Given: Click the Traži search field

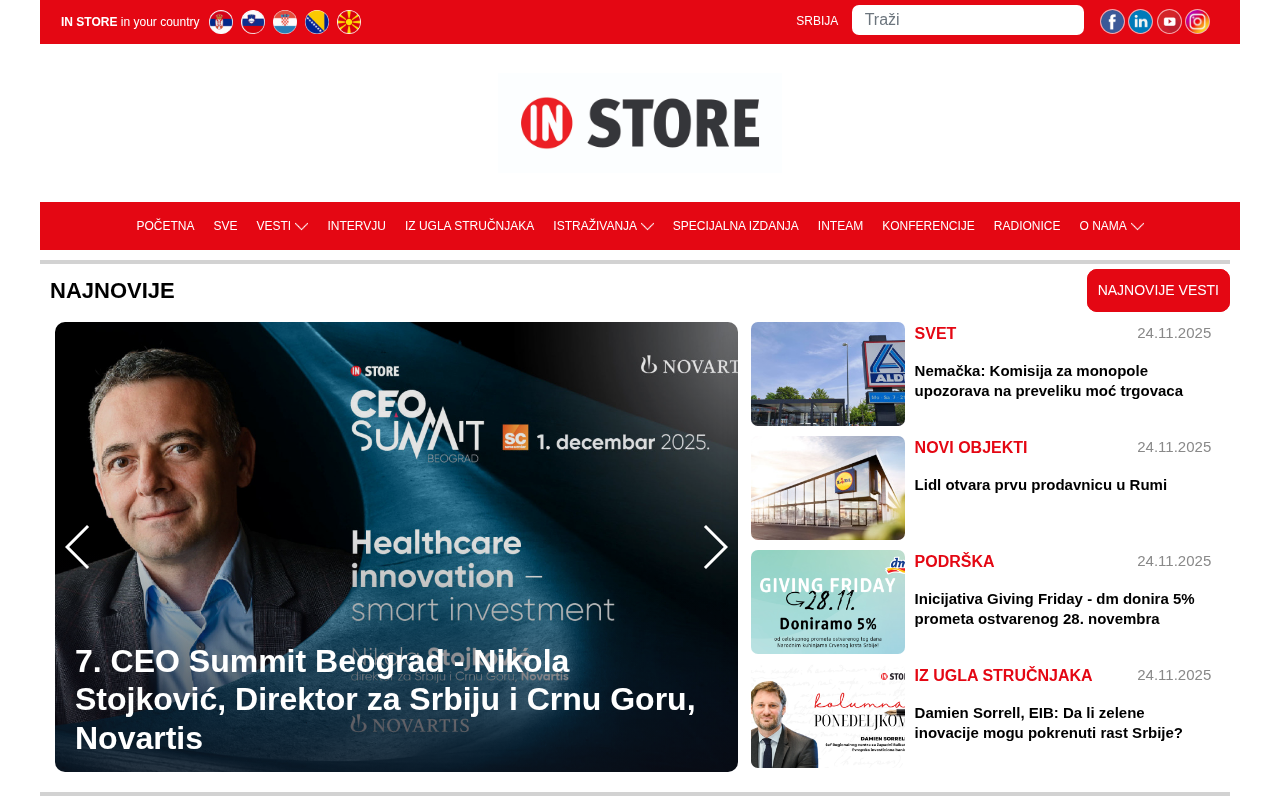Looking at the screenshot, I should click(x=968, y=20).
